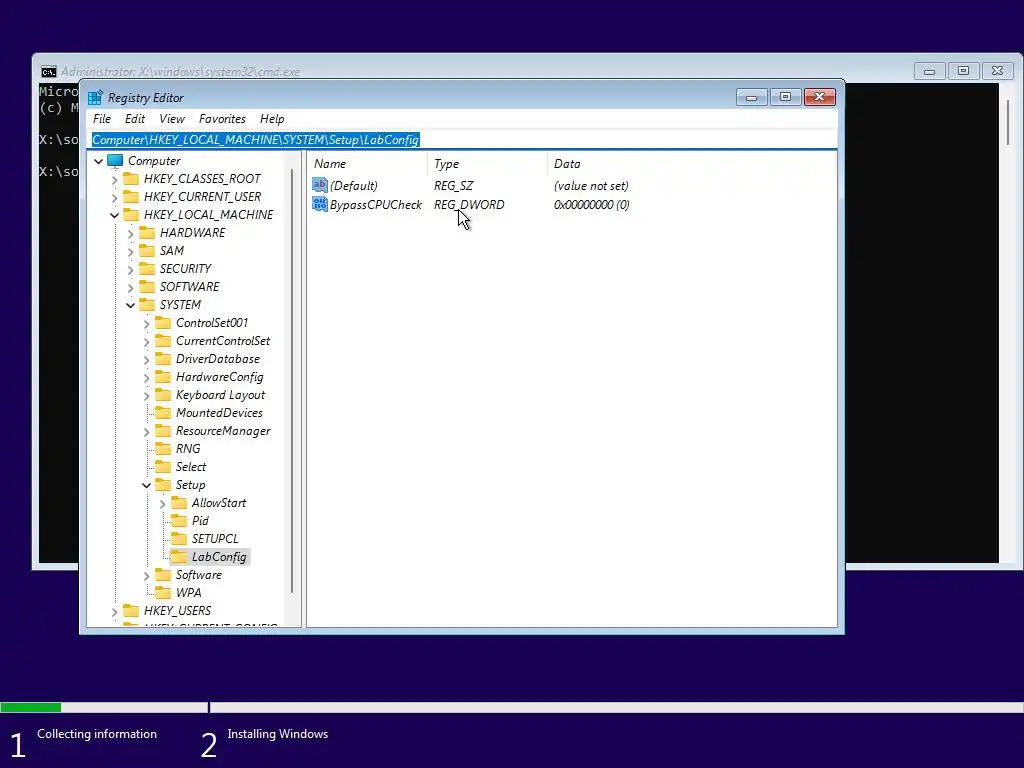Maximize the Registry Editor window
Screen dimensions: 1024x768
point(786,97)
